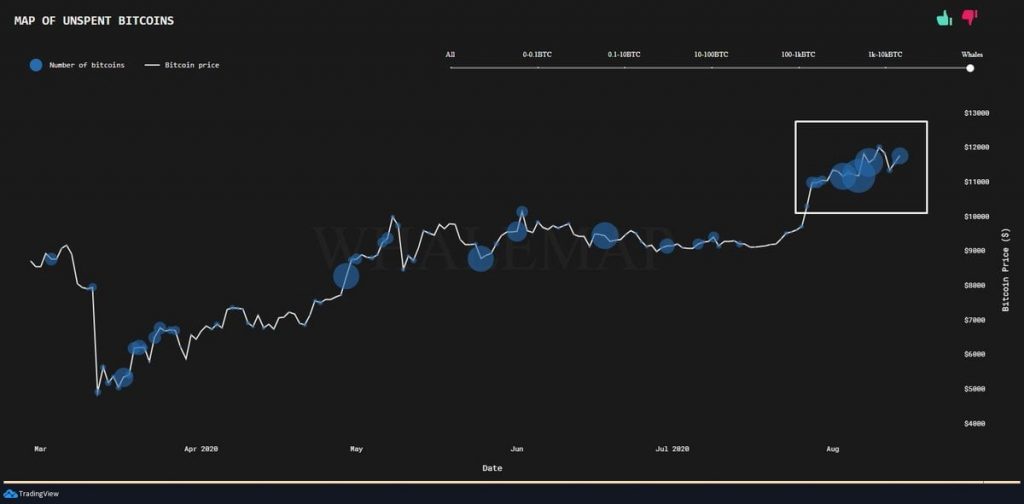
Task: Click the $13000 price axis label
Action: point(976,113)
